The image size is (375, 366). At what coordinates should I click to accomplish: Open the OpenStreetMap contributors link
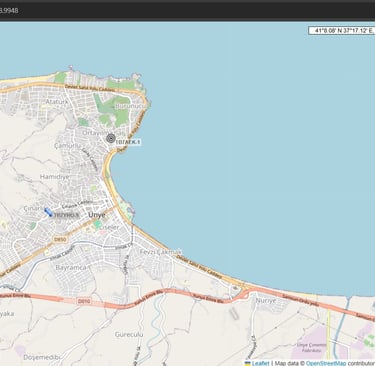[326, 363]
